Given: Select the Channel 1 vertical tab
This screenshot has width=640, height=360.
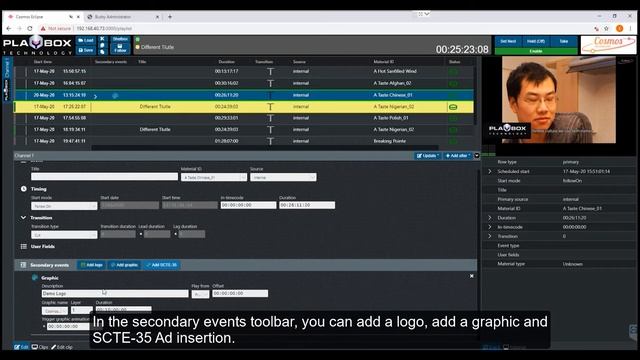Looking at the screenshot, I should 7,67.
